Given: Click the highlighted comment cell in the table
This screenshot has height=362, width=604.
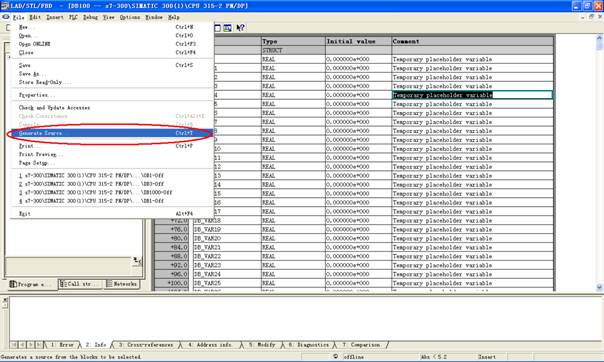Looking at the screenshot, I should tap(472, 95).
